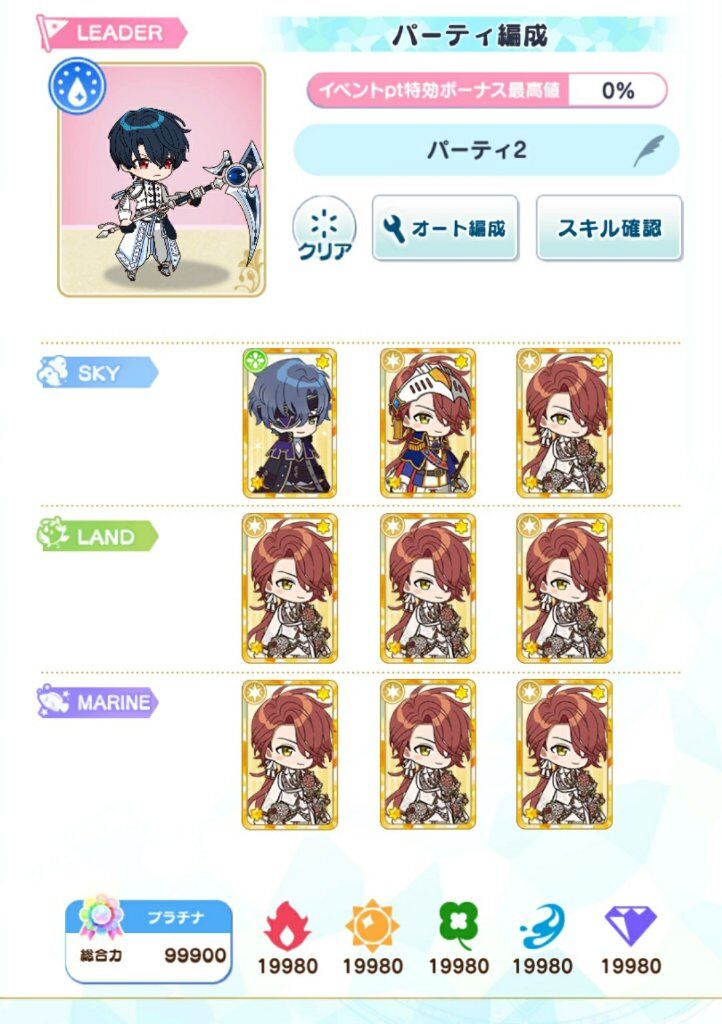The height and width of the screenshot is (1024, 722).
Task: Open スキル確認 skill check
Action: pos(609,228)
